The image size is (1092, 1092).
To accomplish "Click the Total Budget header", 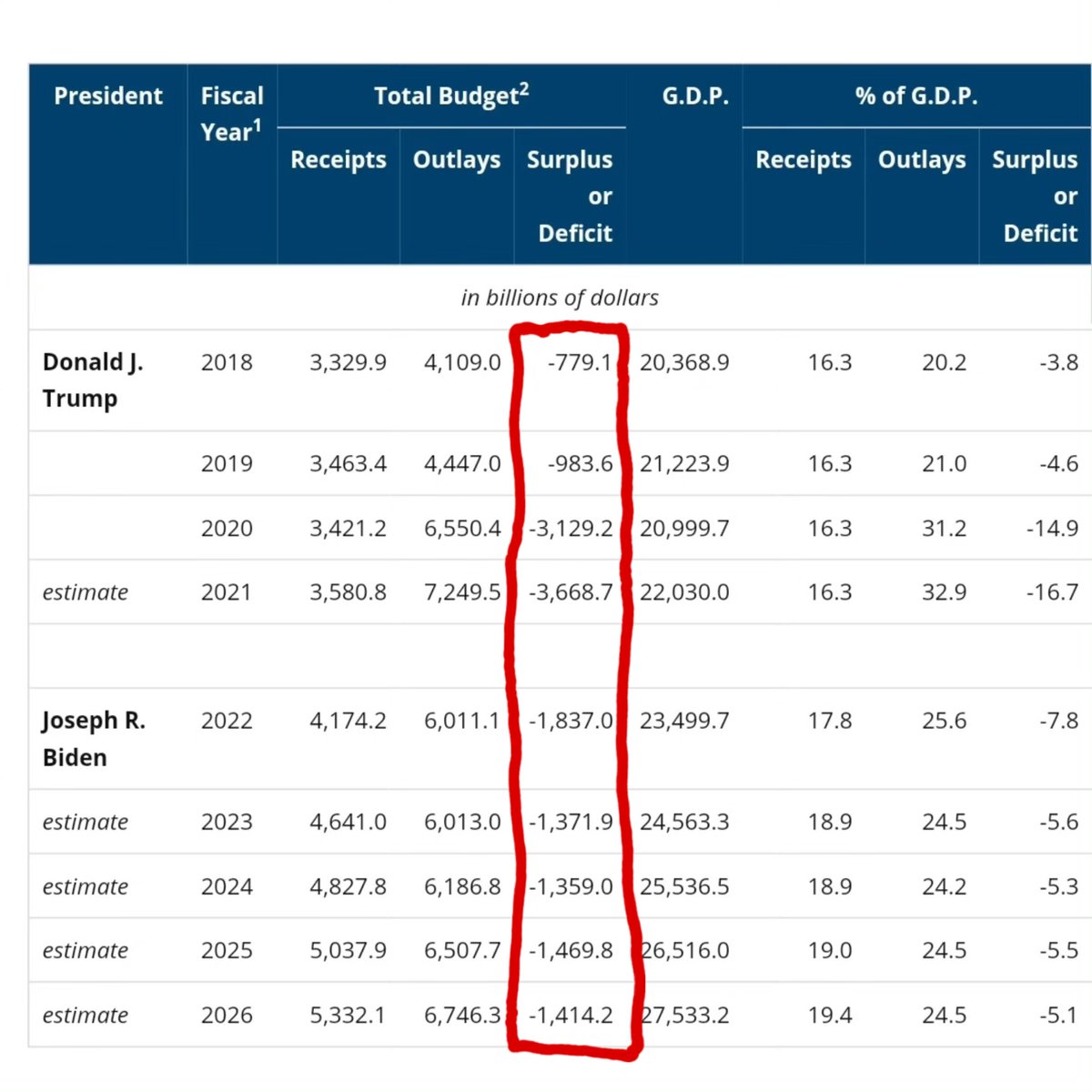I will click(451, 95).
